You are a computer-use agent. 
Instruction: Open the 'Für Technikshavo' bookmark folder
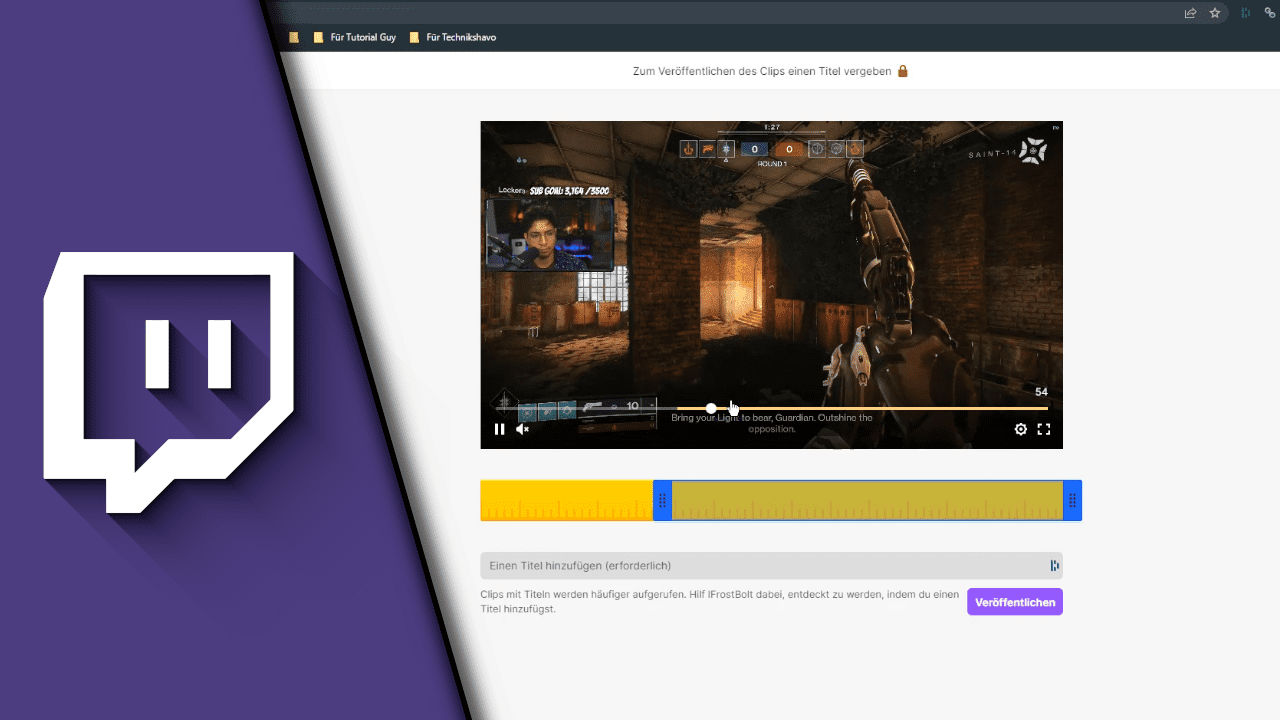click(x=452, y=37)
